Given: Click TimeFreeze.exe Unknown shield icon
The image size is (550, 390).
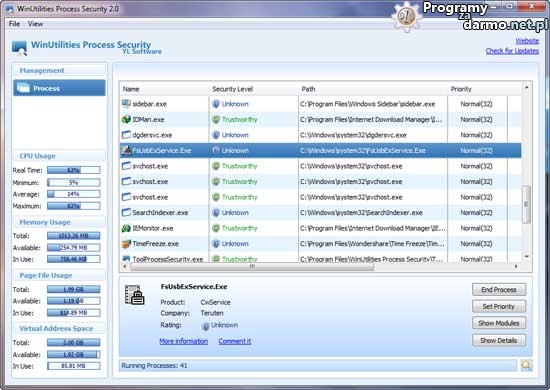Looking at the screenshot, I should point(216,244).
